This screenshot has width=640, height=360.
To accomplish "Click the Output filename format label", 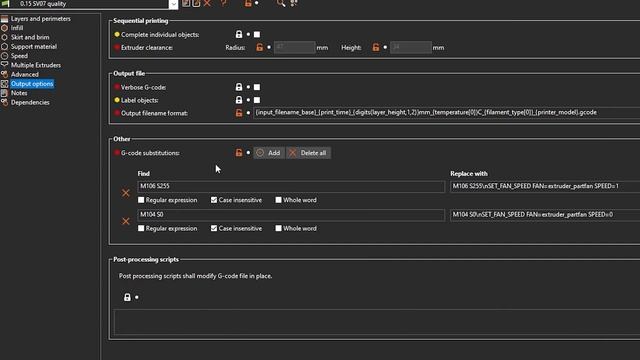I will click(154, 113).
